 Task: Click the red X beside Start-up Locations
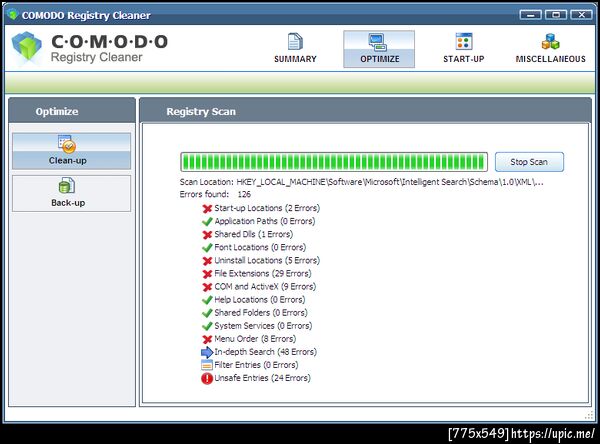point(207,209)
